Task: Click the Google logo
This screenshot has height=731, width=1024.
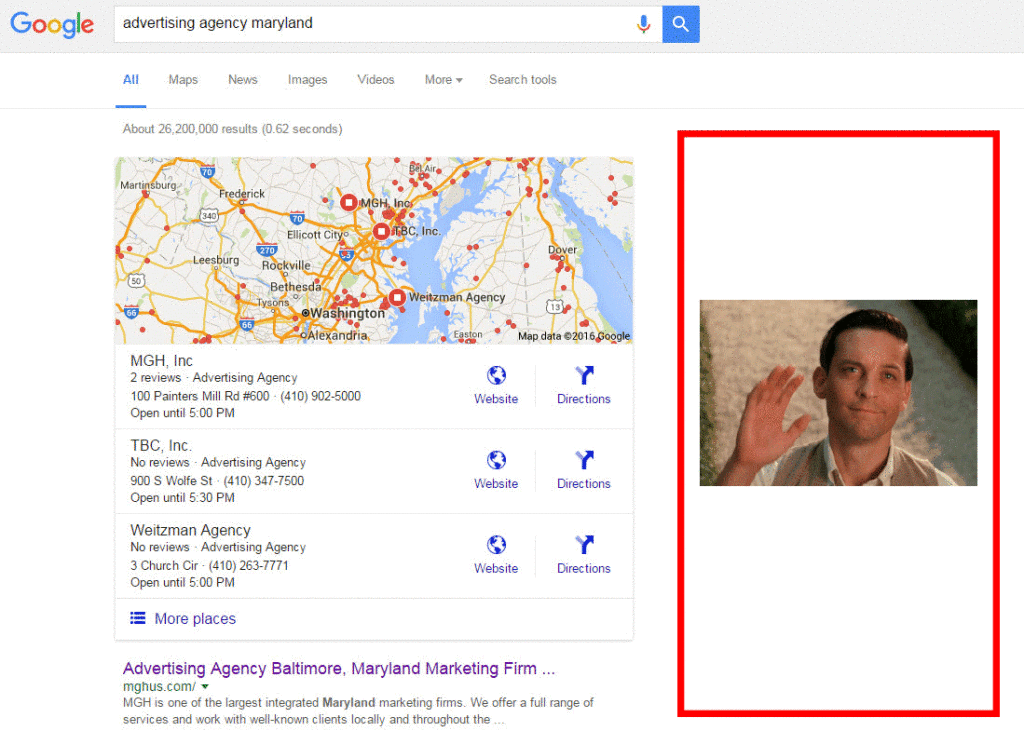Action: [x=52, y=24]
